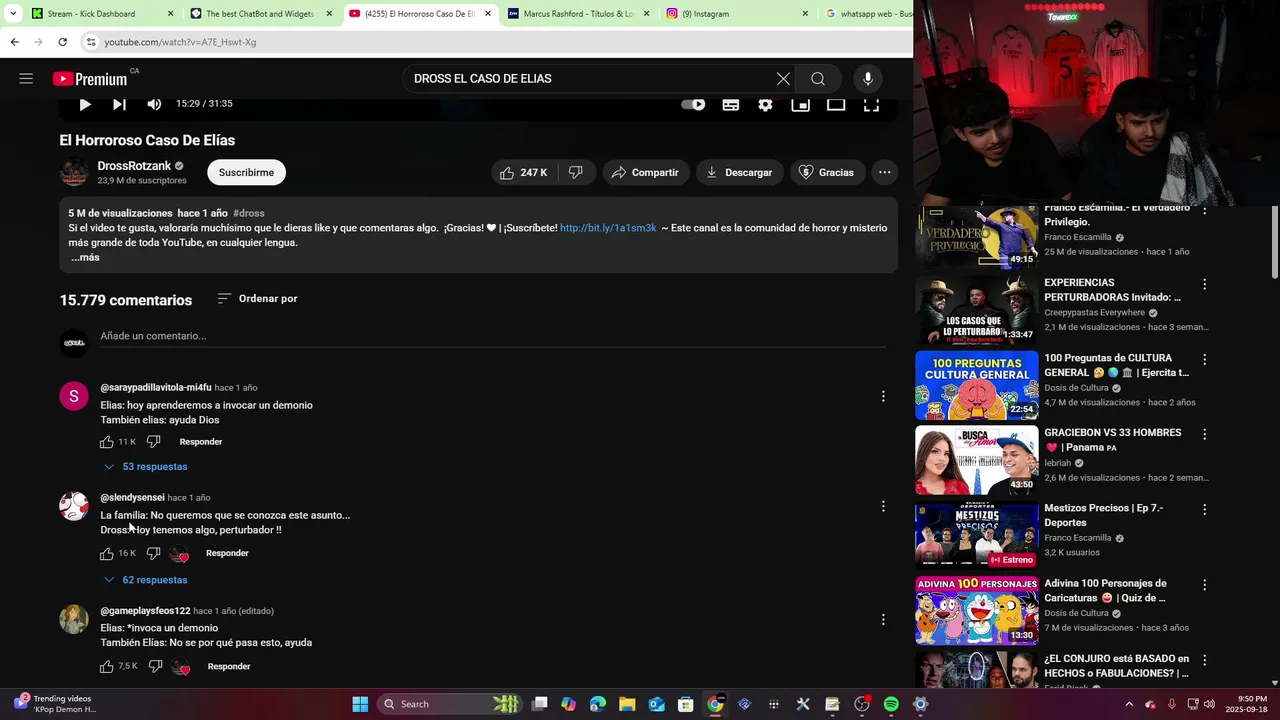The image size is (1280, 720).
Task: Open the YouTube hamburger guide menu
Action: 26,78
